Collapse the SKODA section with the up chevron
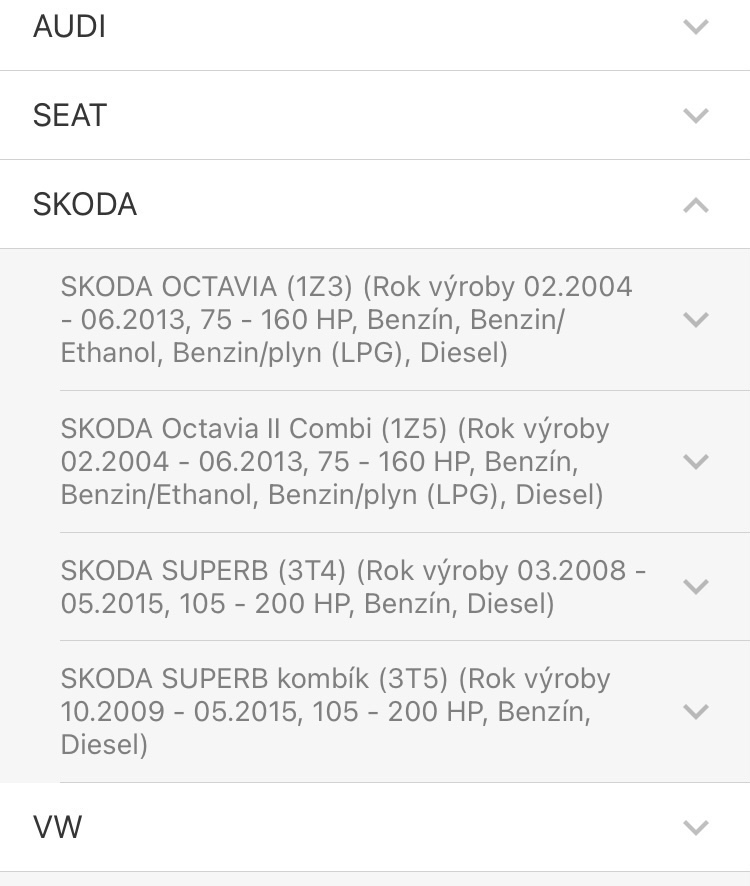 695,205
